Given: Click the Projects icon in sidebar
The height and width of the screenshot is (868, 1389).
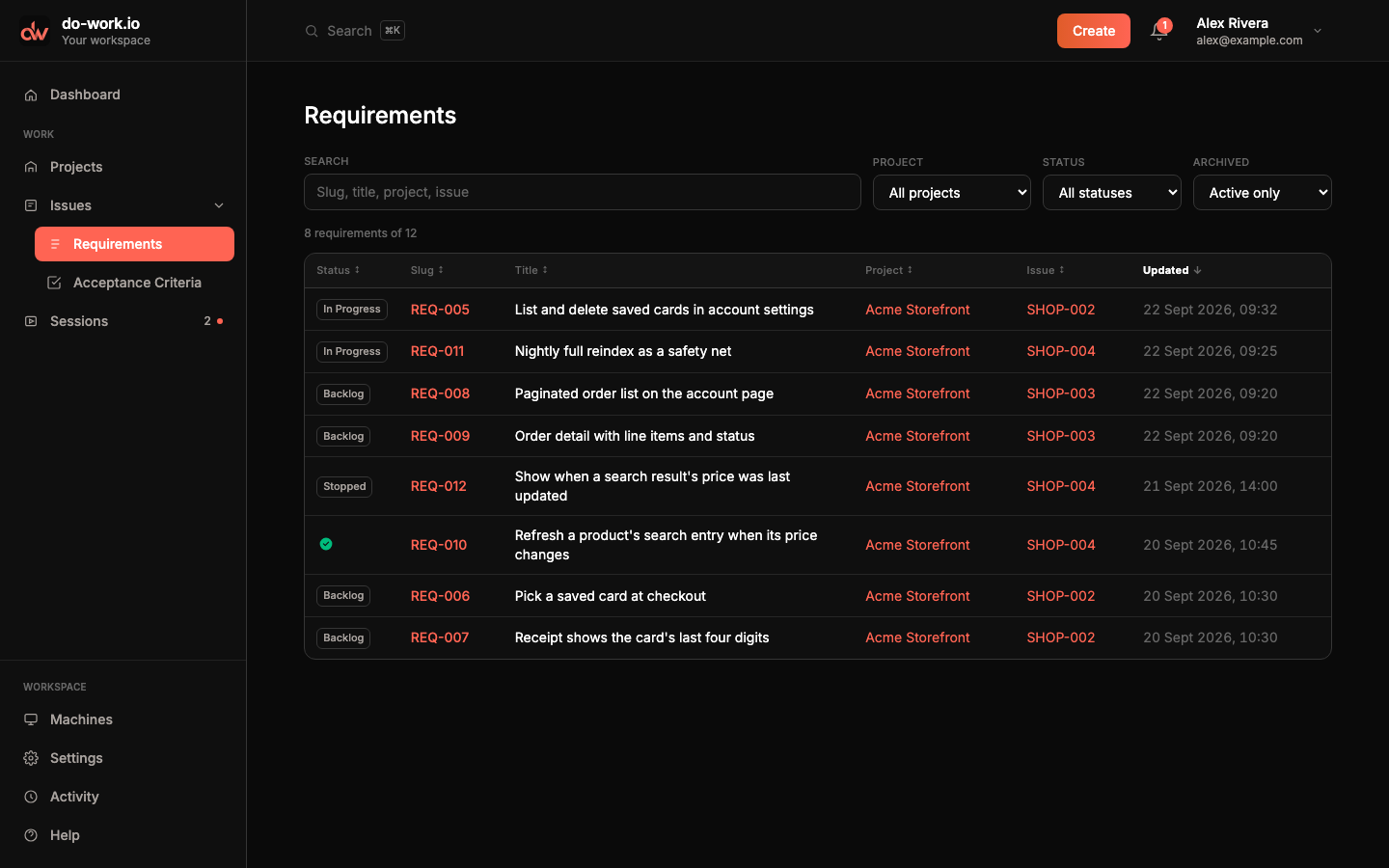Looking at the screenshot, I should 31,167.
